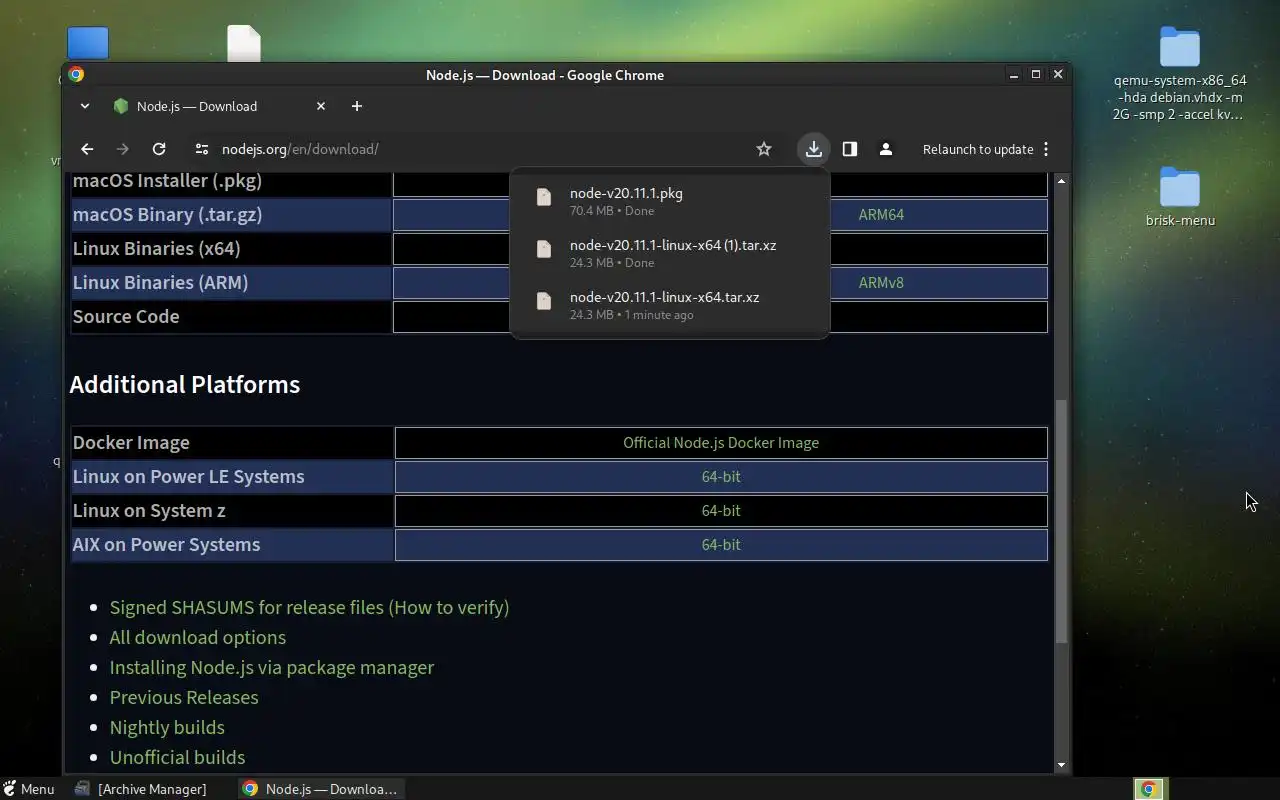The image size is (1280, 800).
Task: Open Nightly builds link
Action: point(167,727)
